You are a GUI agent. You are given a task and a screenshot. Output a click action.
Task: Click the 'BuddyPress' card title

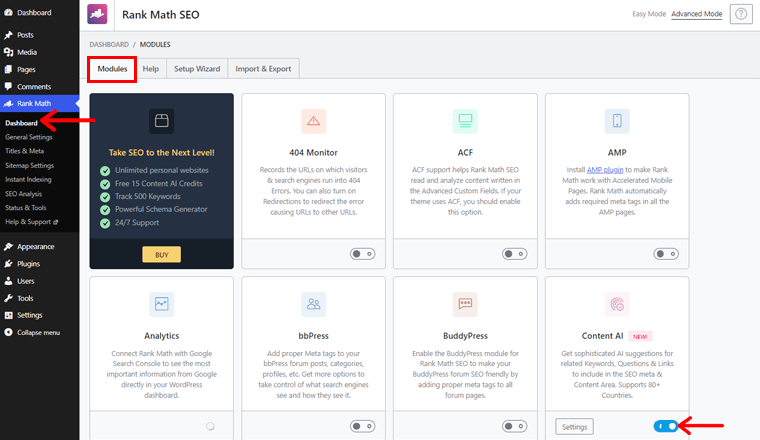pyautogui.click(x=465, y=336)
